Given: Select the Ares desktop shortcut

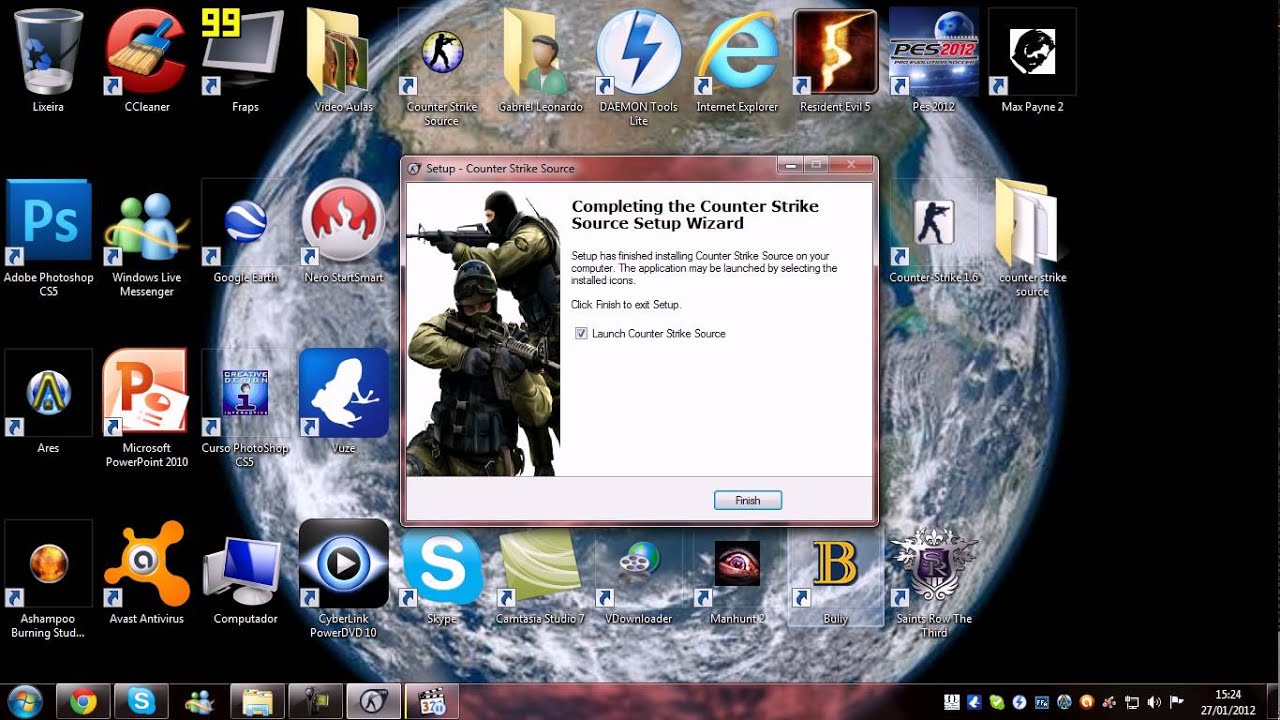Looking at the screenshot, I should coord(48,402).
